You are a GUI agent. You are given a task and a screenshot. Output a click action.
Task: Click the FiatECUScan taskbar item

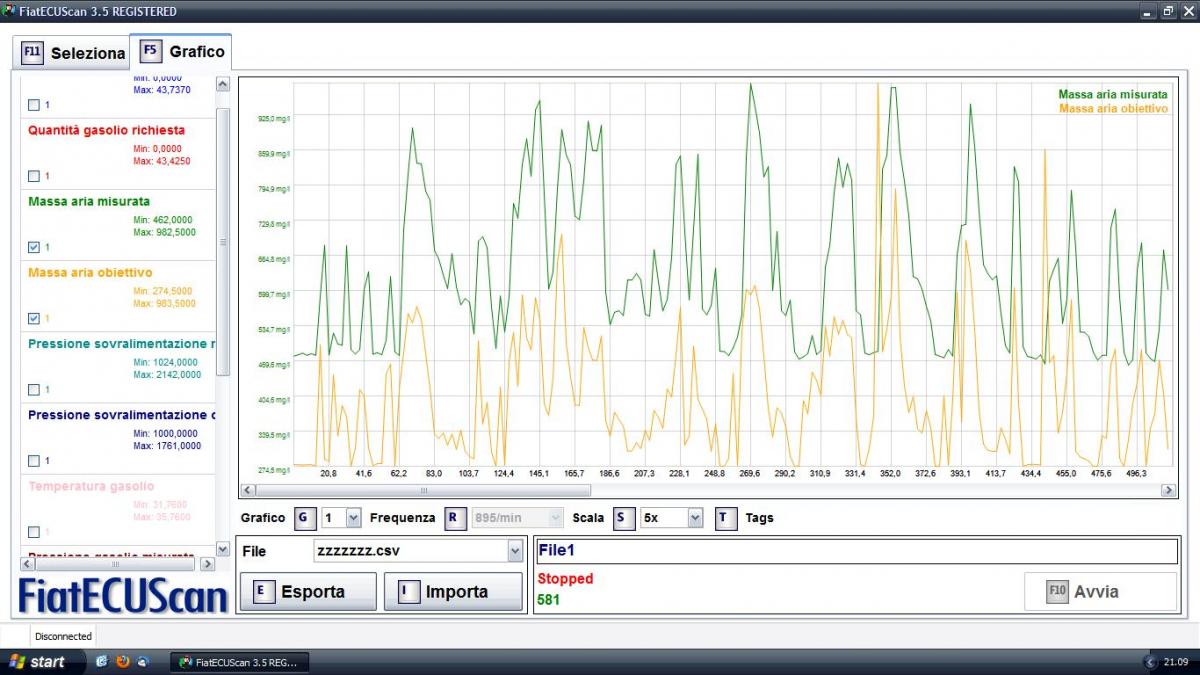coord(240,662)
